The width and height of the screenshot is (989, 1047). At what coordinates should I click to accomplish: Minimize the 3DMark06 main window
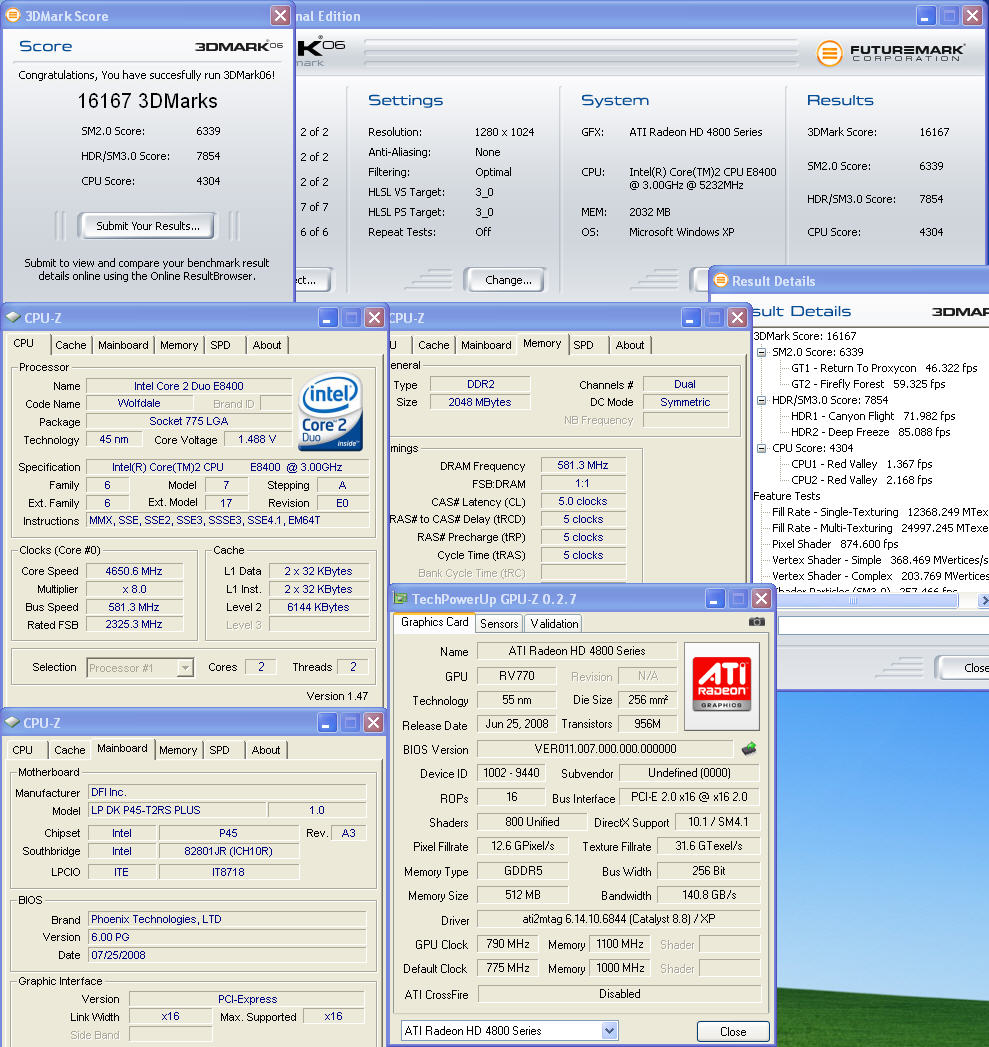pyautogui.click(x=925, y=16)
